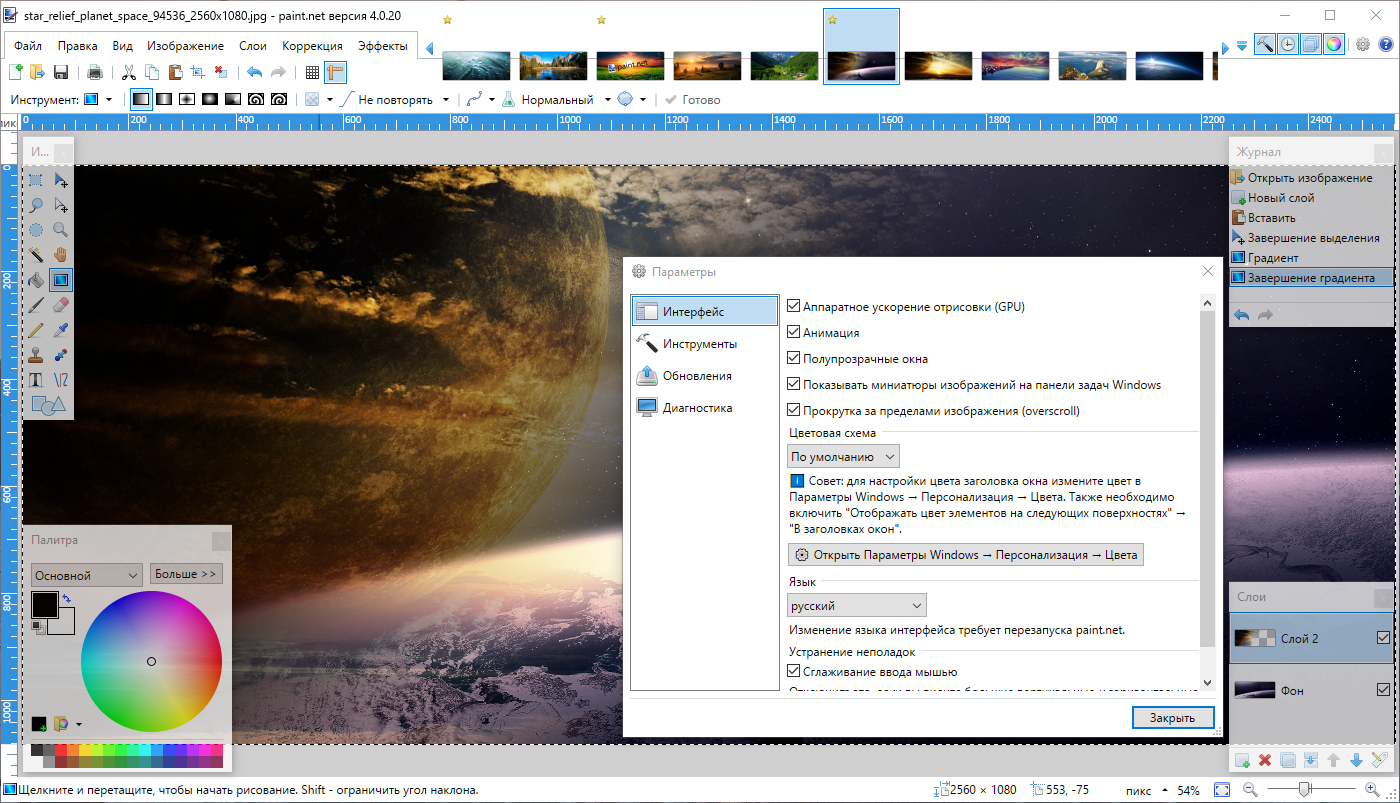This screenshot has width=1400, height=803.
Task: Pick the Ellipse Select tool
Action: [36, 230]
